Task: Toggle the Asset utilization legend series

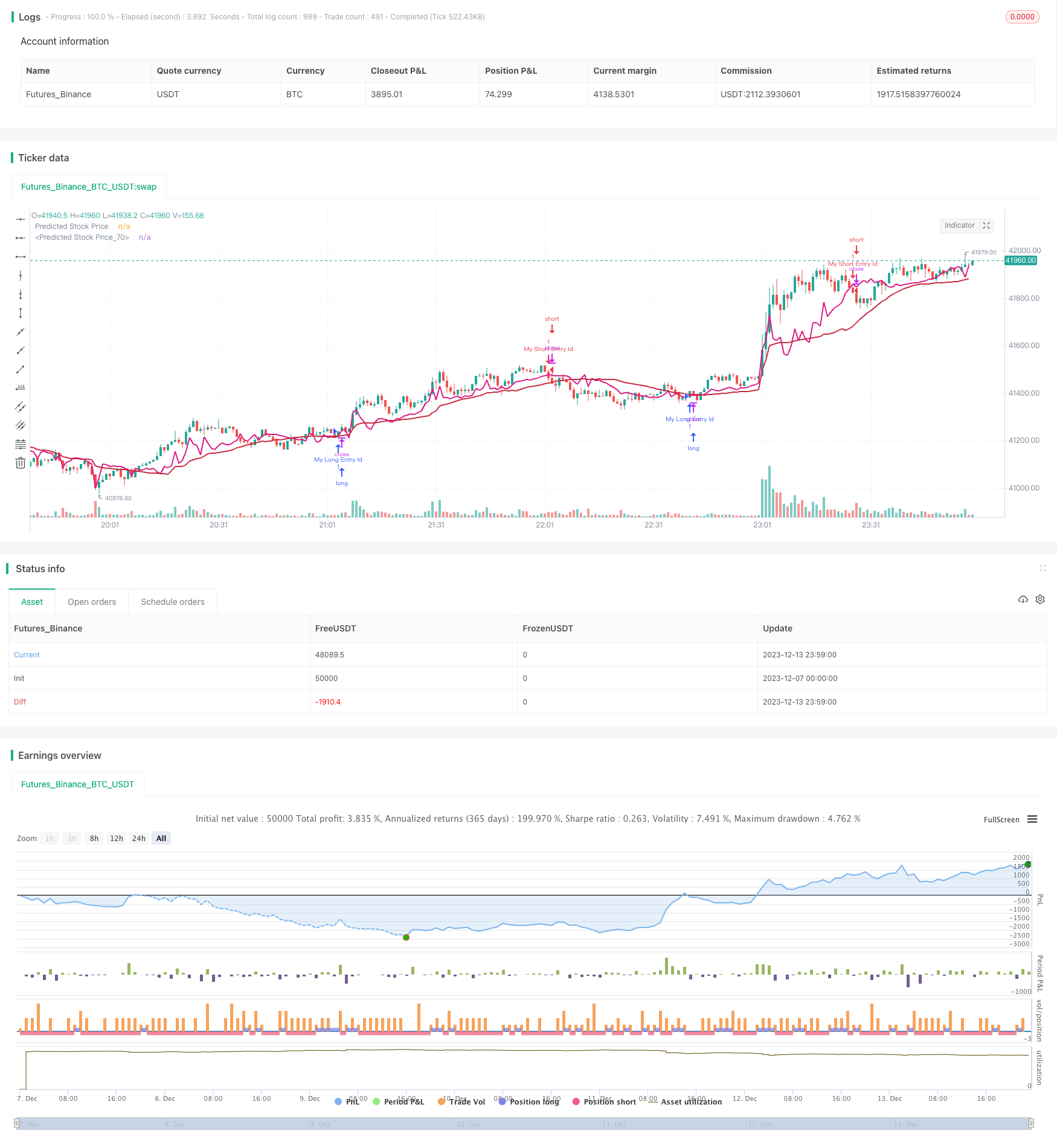Action: pos(685,1101)
